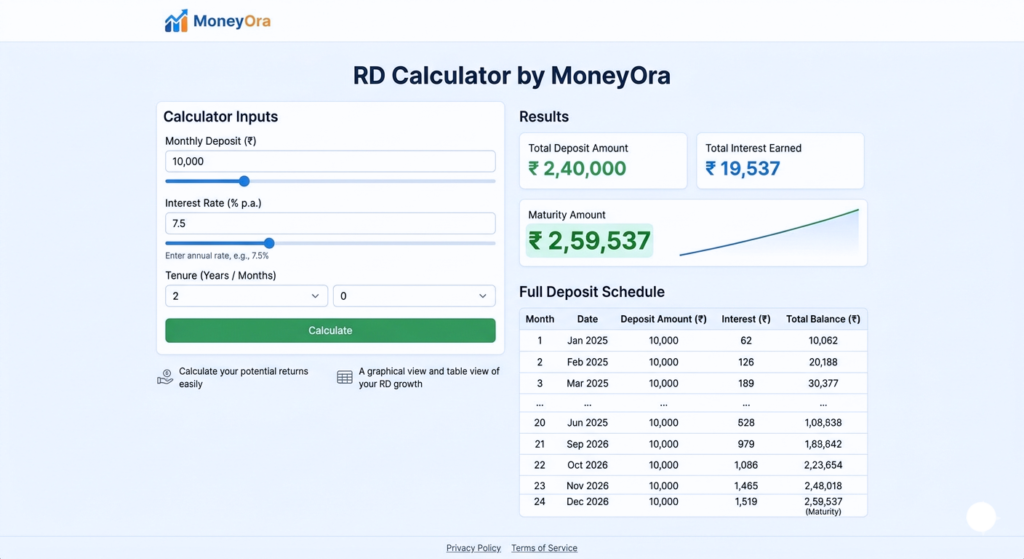Click the 20,188 total balance cell
Viewport: 1024px width, 559px height.
click(x=823, y=362)
